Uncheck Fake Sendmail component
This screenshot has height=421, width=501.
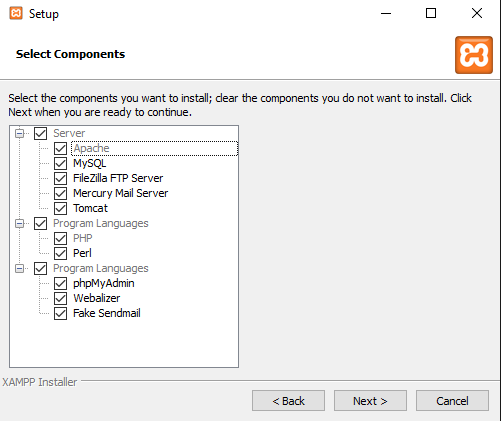[60, 313]
